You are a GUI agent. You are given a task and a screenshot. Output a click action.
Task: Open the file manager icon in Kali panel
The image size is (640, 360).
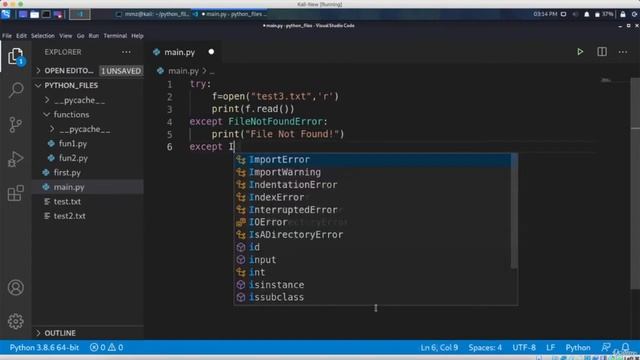35,14
